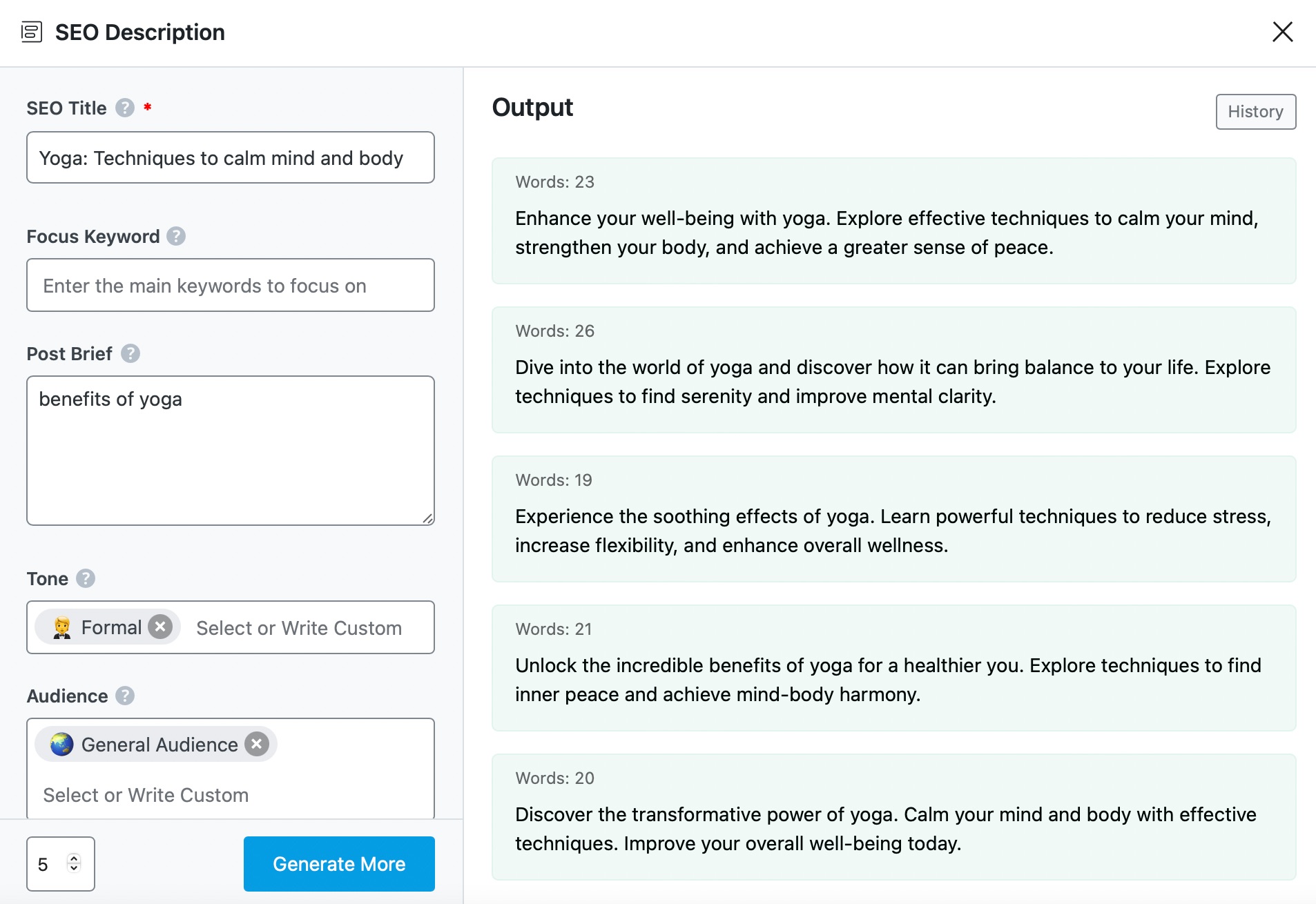Click the SEO Description document icon

[32, 32]
